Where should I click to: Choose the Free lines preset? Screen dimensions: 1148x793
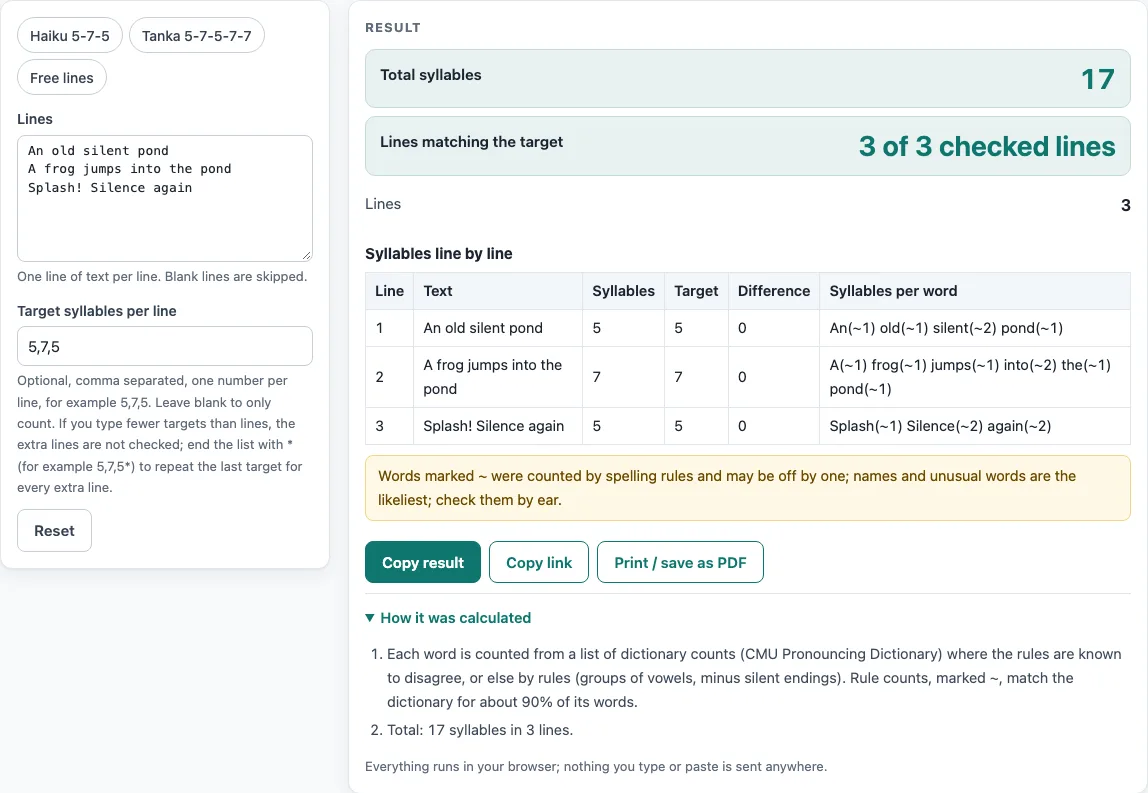(62, 78)
